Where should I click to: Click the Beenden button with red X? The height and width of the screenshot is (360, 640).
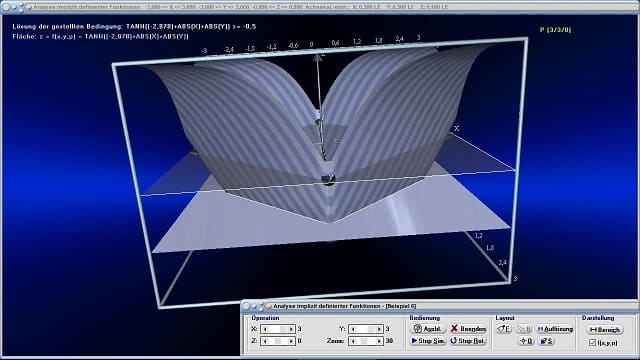468,329
